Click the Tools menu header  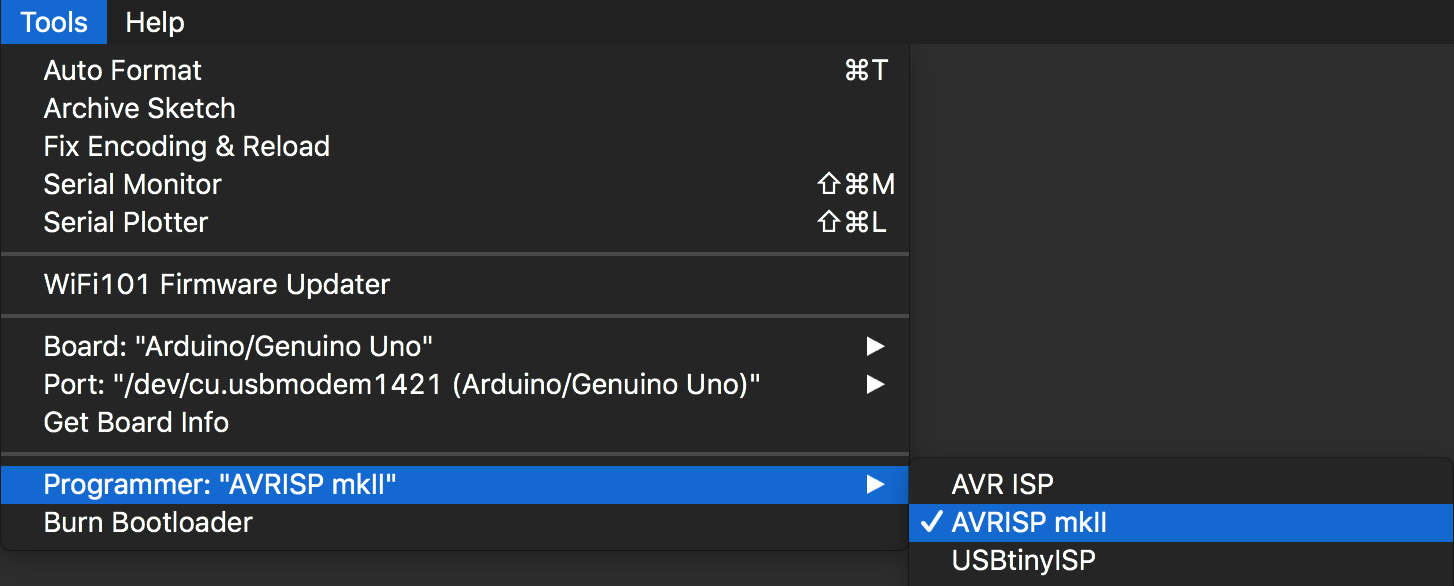(x=53, y=22)
